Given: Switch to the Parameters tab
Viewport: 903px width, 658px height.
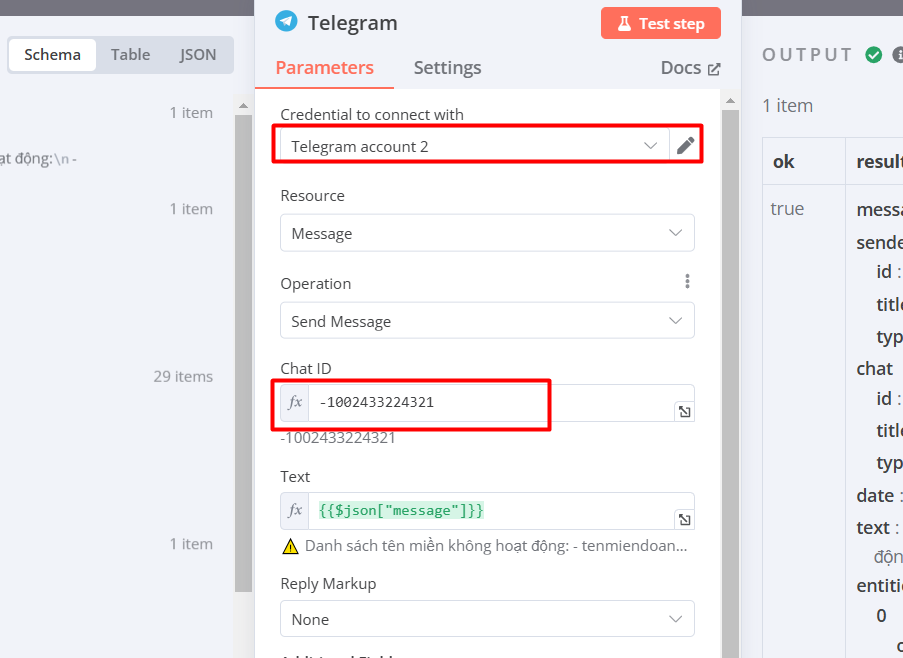Looking at the screenshot, I should pos(324,68).
